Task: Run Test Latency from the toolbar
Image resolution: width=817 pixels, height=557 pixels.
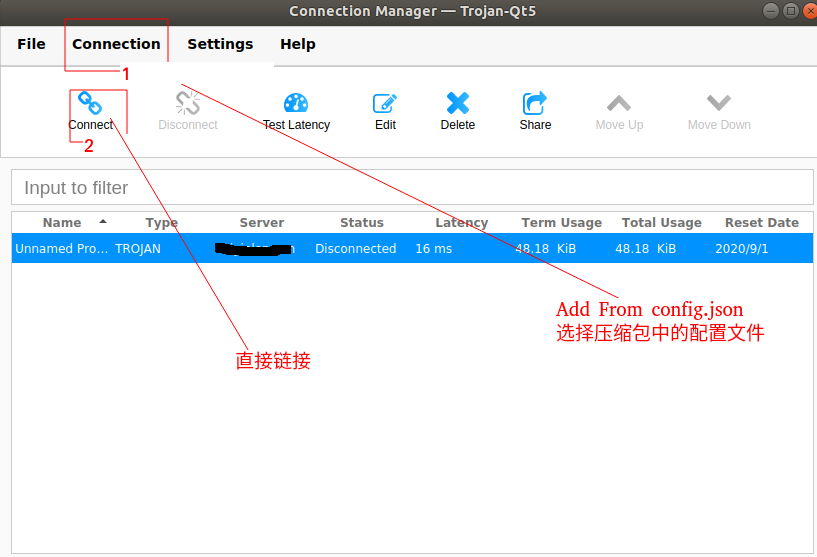Action: click(296, 103)
